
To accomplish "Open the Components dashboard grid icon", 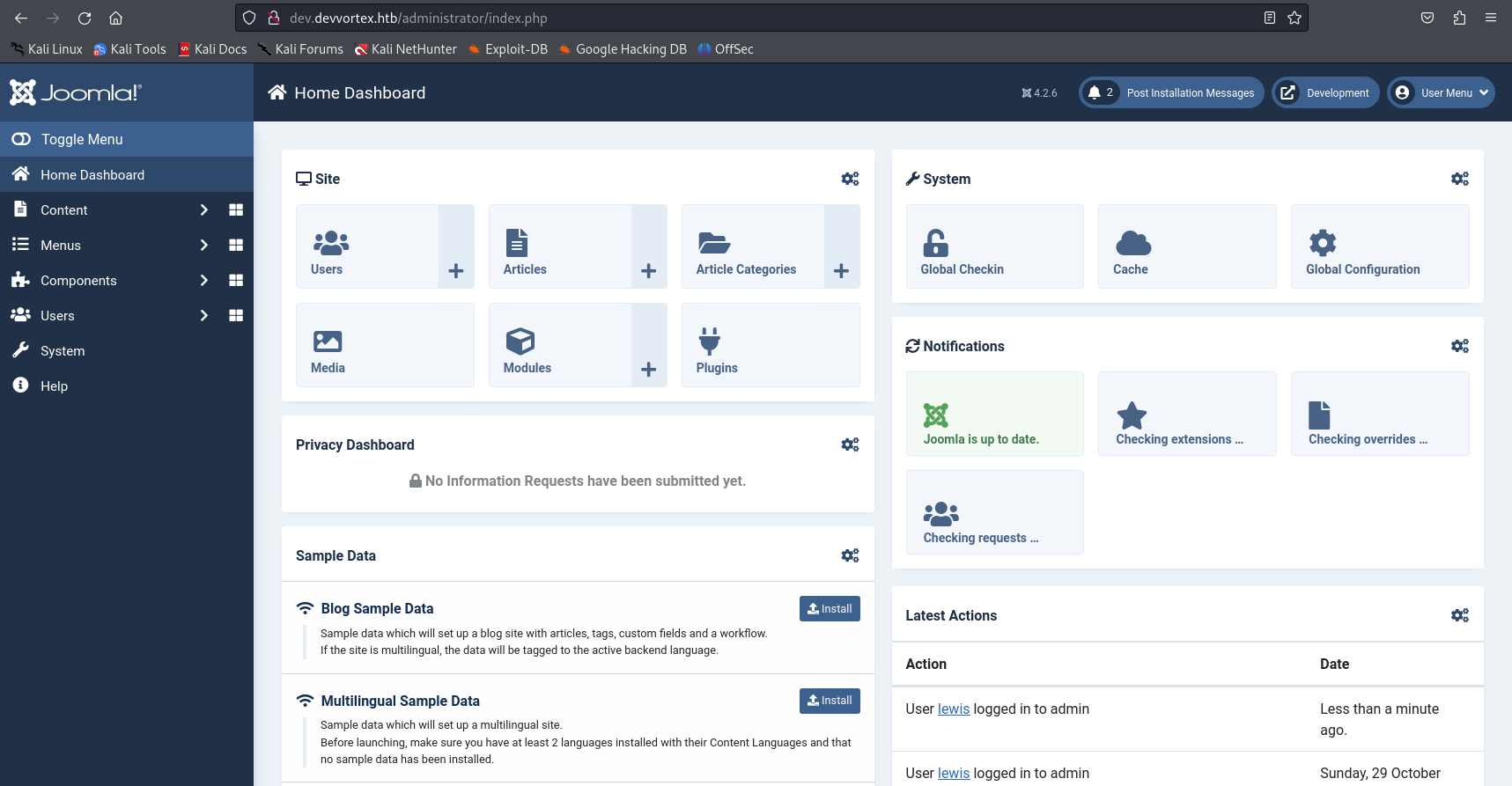I will coord(236,280).
